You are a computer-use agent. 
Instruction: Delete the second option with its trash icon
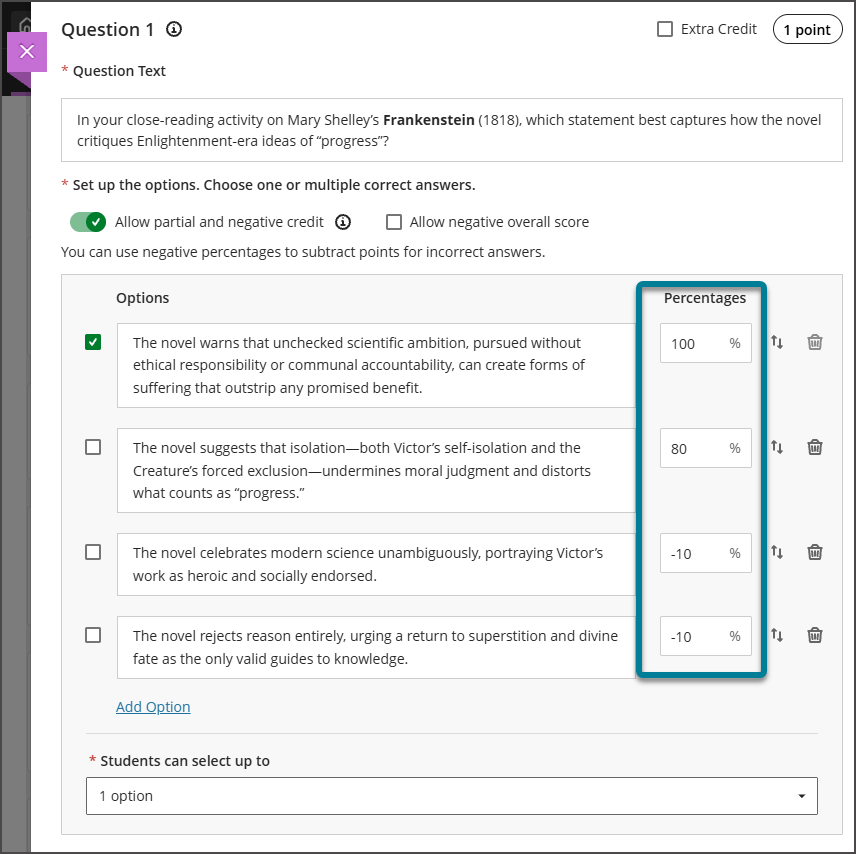pyautogui.click(x=815, y=447)
